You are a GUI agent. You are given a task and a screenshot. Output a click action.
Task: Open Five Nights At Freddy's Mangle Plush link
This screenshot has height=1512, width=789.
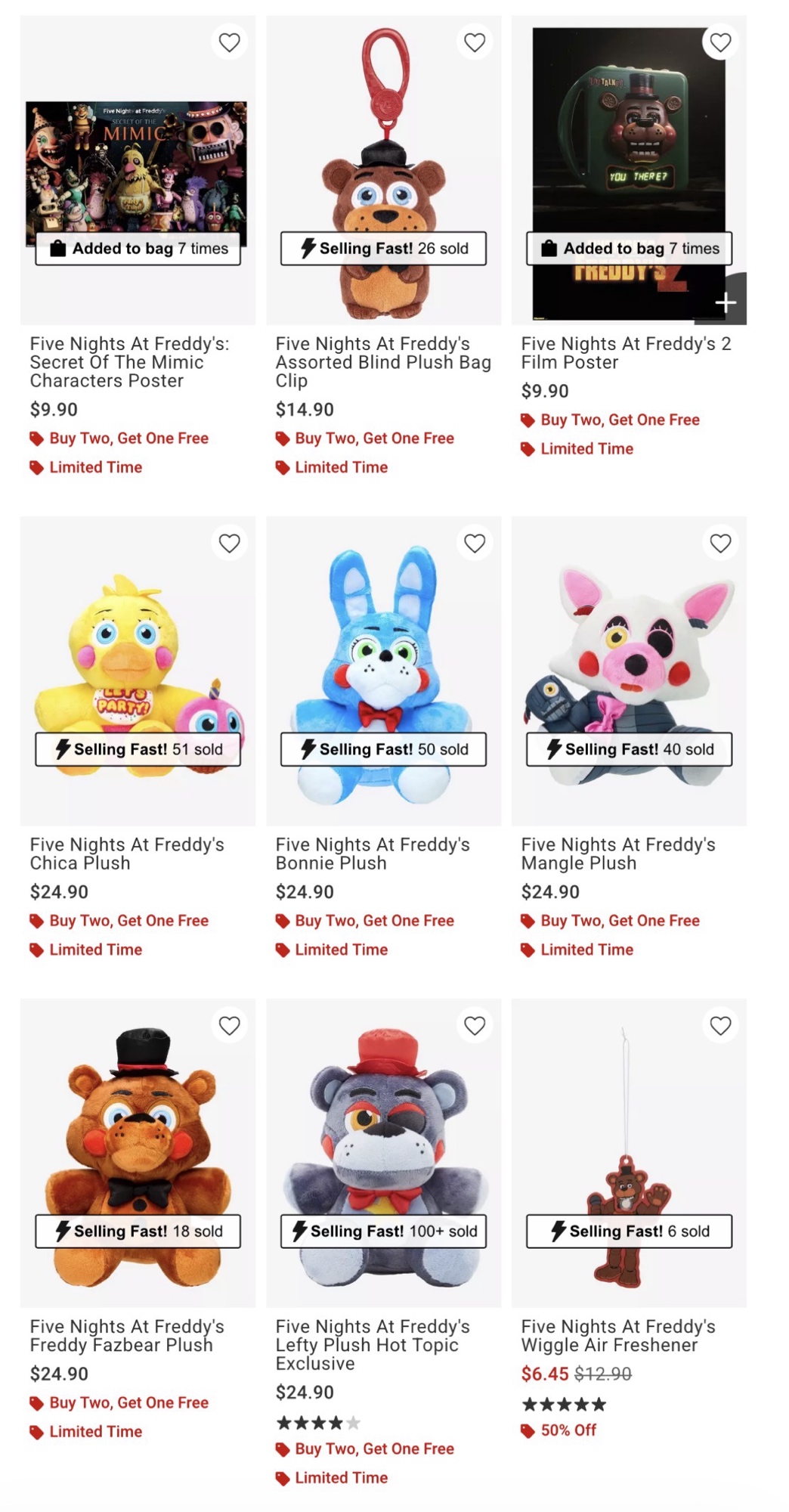tap(617, 854)
